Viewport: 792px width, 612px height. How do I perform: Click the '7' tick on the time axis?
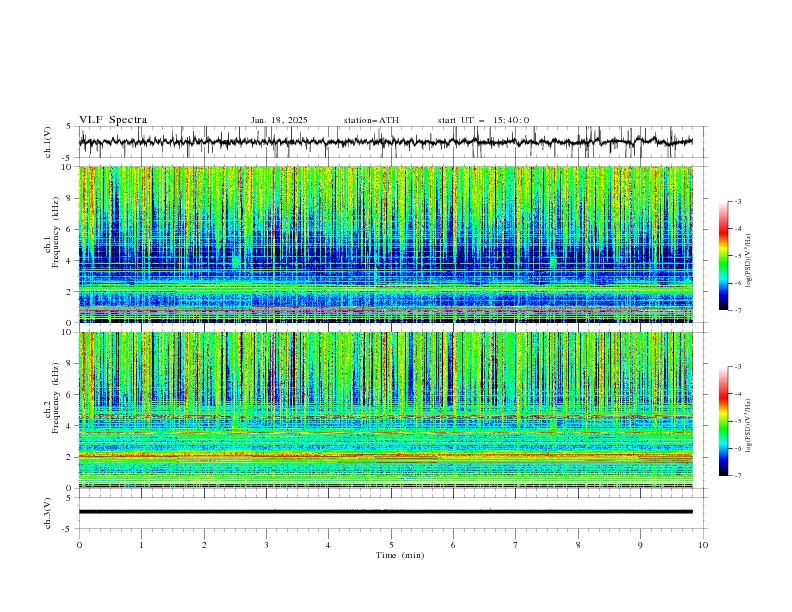point(516,545)
